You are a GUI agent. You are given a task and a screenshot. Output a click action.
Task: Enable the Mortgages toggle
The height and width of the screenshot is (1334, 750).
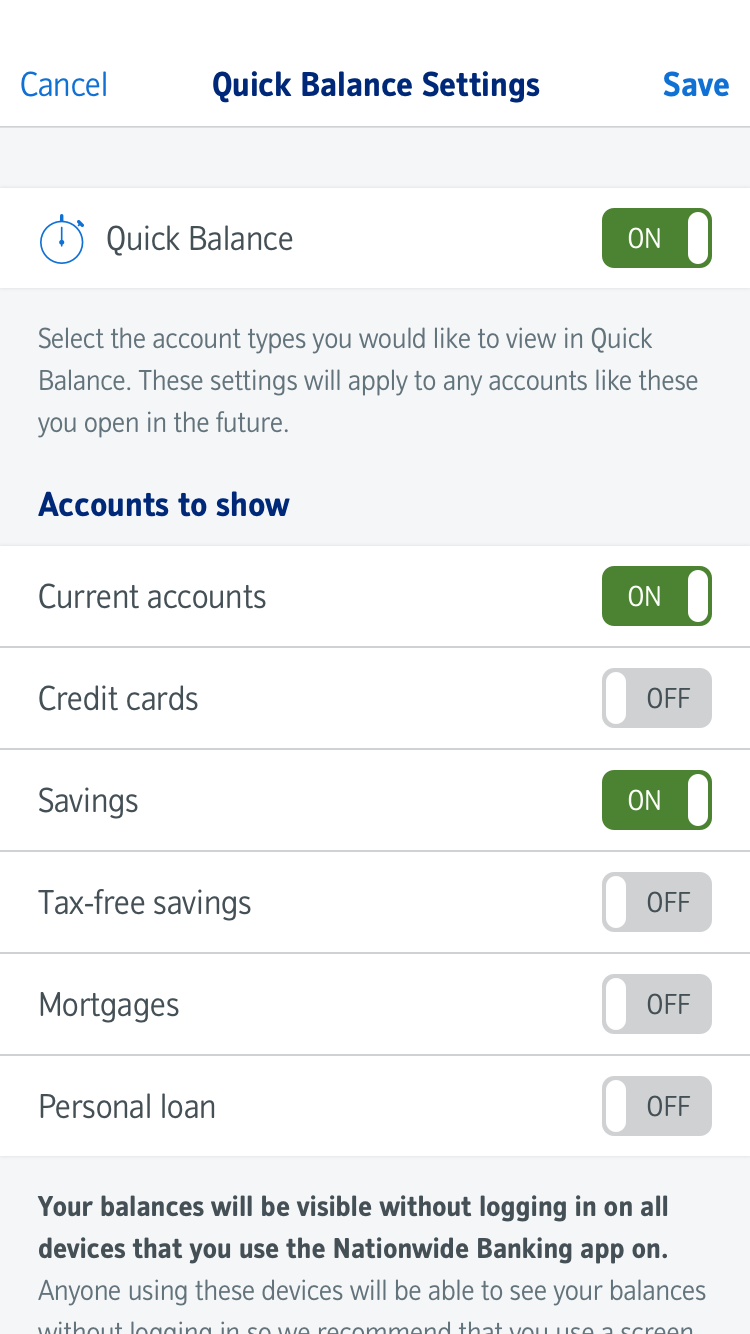click(656, 1005)
